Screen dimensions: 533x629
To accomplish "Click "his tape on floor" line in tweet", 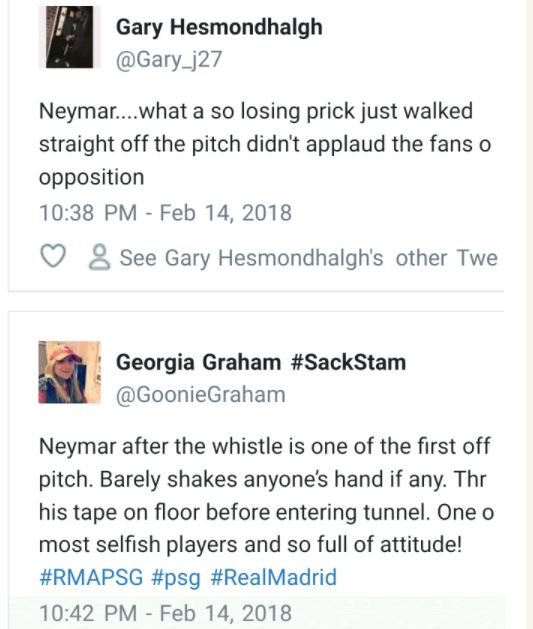I will tap(266, 512).
